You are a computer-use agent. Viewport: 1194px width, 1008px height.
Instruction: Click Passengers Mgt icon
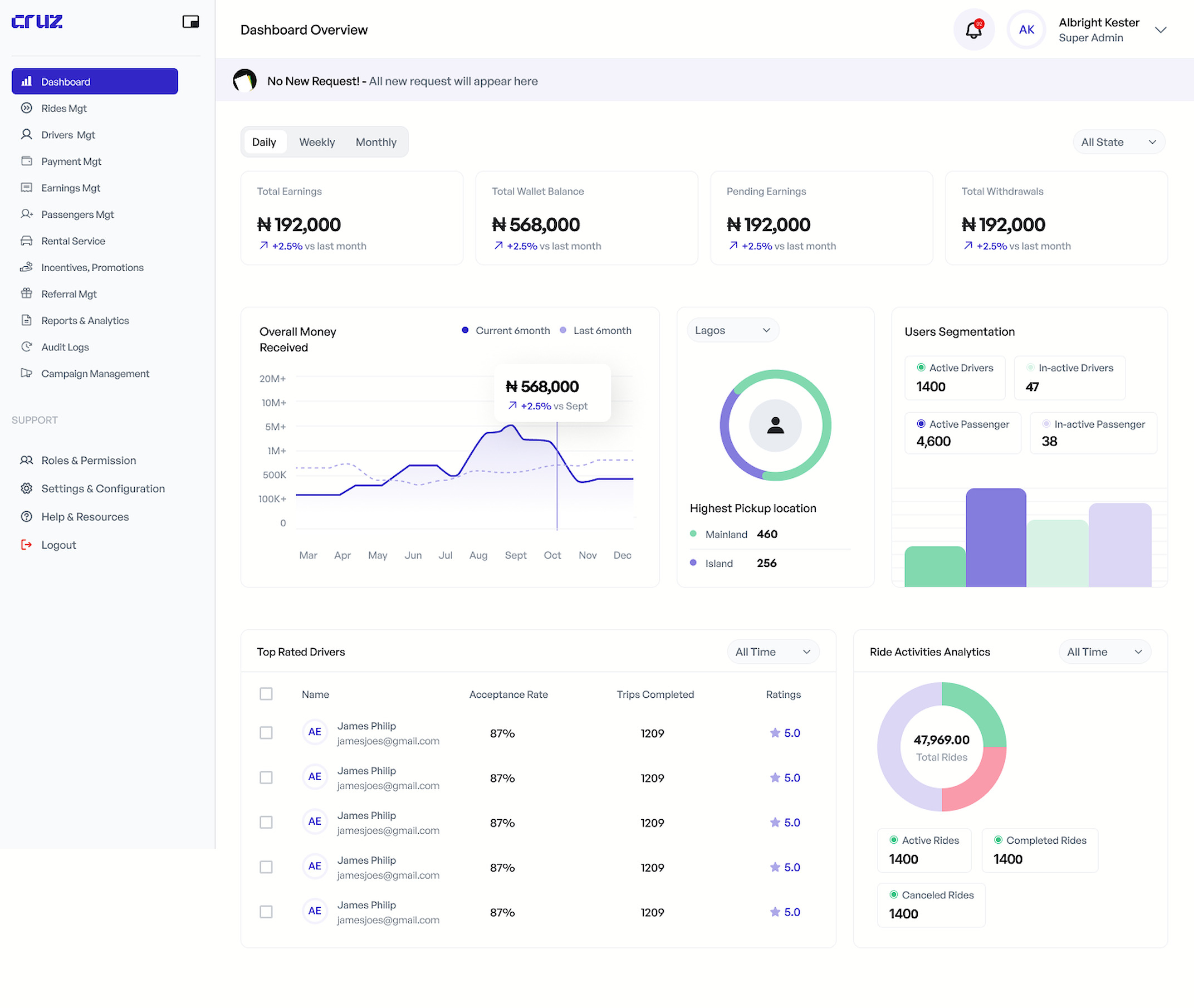pos(26,214)
